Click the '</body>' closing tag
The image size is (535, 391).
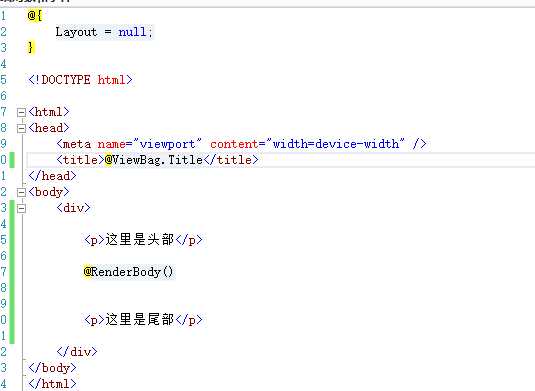[x=53, y=368]
